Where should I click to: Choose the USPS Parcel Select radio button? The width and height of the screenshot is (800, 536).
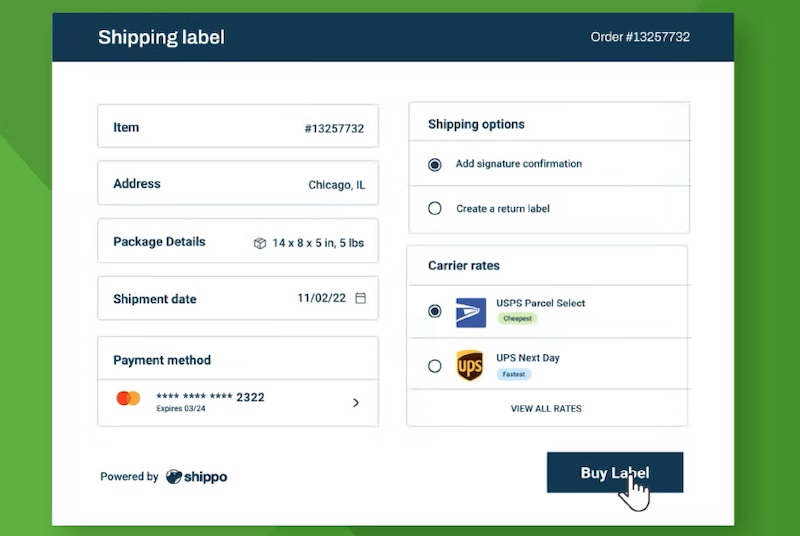click(435, 311)
